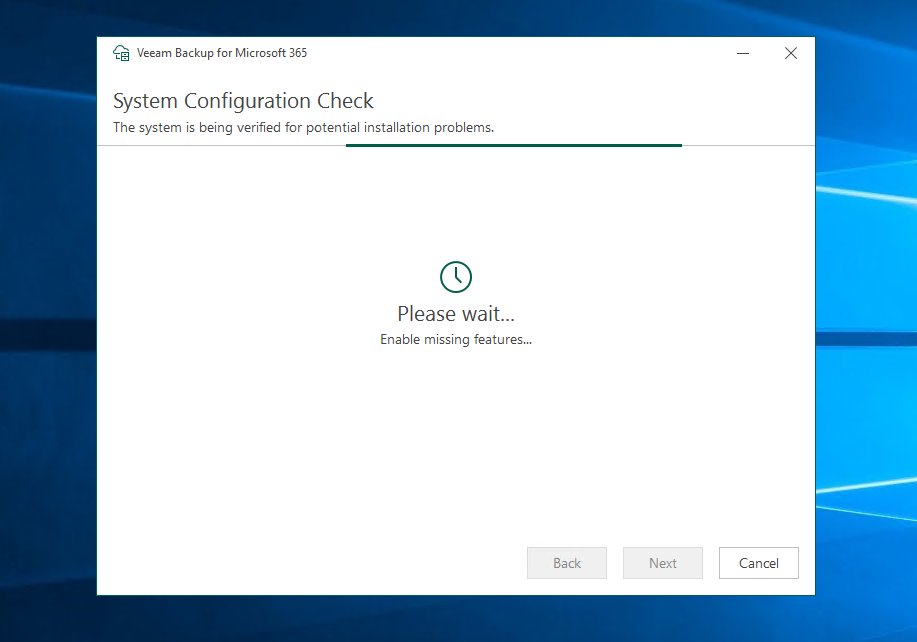Minimize the Veeam installer window
Image resolution: width=917 pixels, height=642 pixels.
pos(743,53)
